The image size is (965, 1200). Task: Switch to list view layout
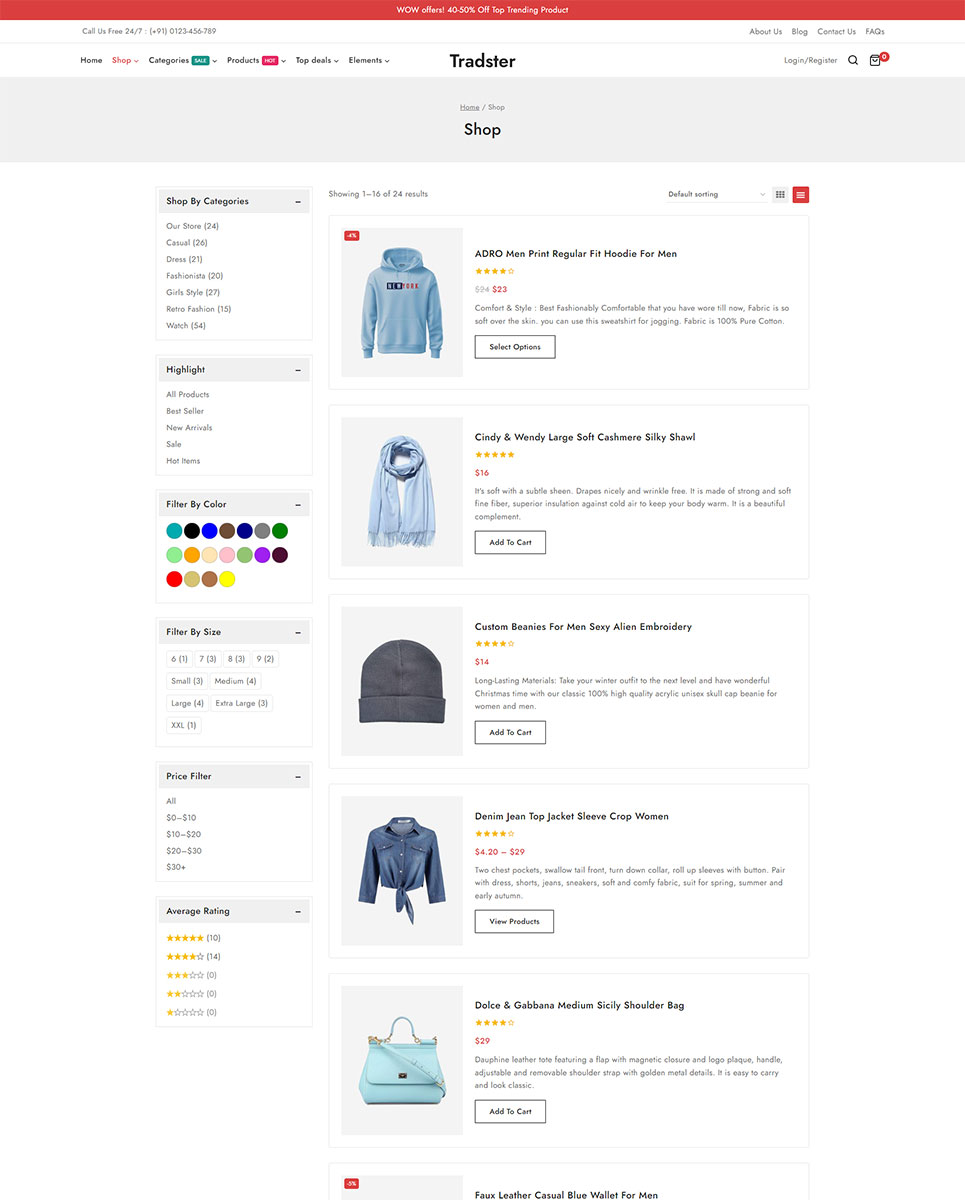[x=801, y=194]
